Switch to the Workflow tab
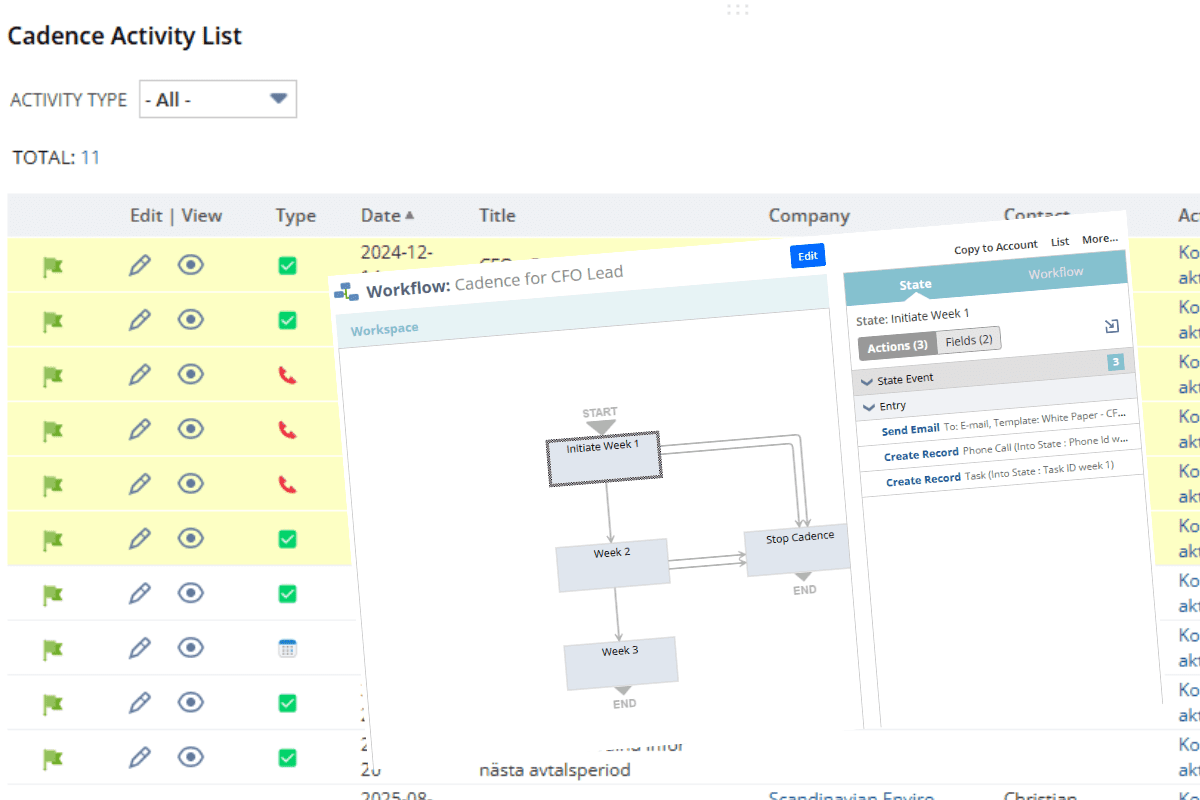Image resolution: width=1200 pixels, height=800 pixels. (1056, 273)
